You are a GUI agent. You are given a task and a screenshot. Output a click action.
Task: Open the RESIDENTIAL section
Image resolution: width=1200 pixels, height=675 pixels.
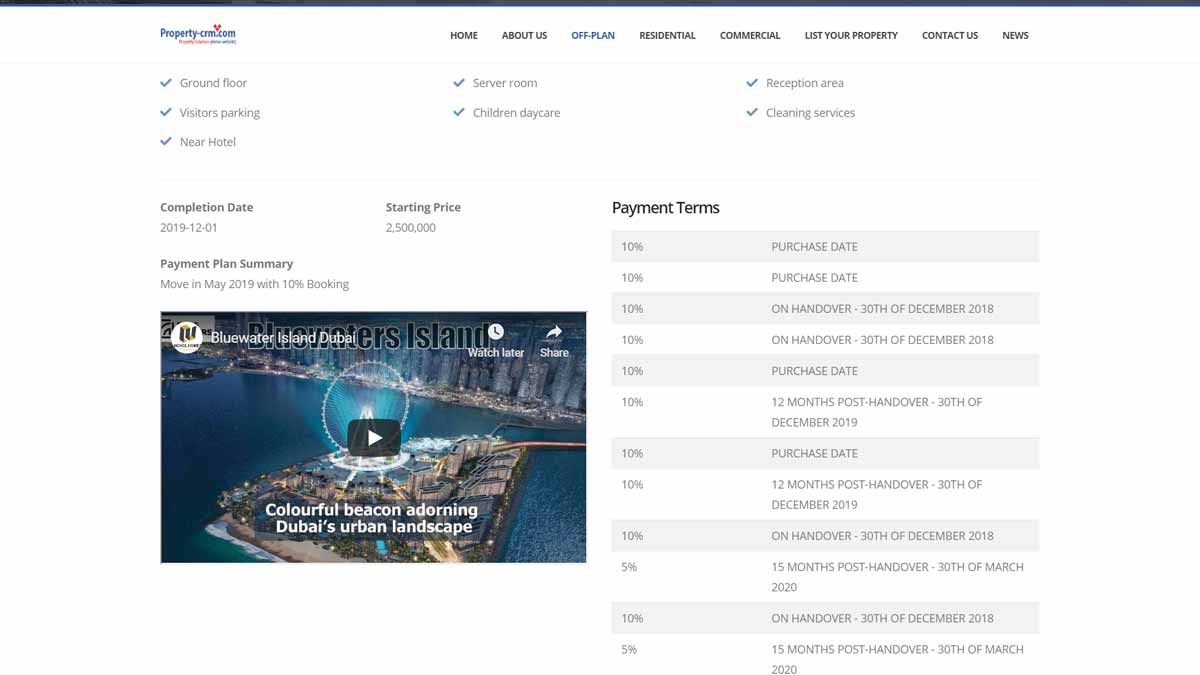[667, 36]
